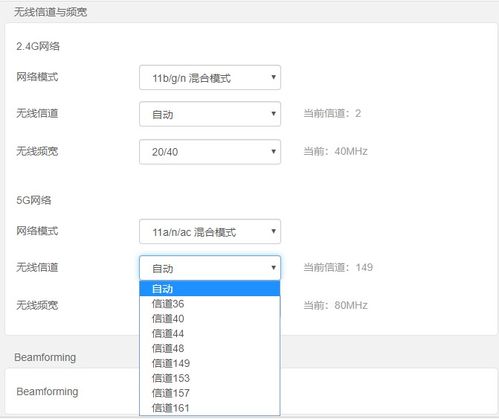499x419 pixels.
Task: Click the 无线信道与频宽 section title
Action: pos(51,12)
